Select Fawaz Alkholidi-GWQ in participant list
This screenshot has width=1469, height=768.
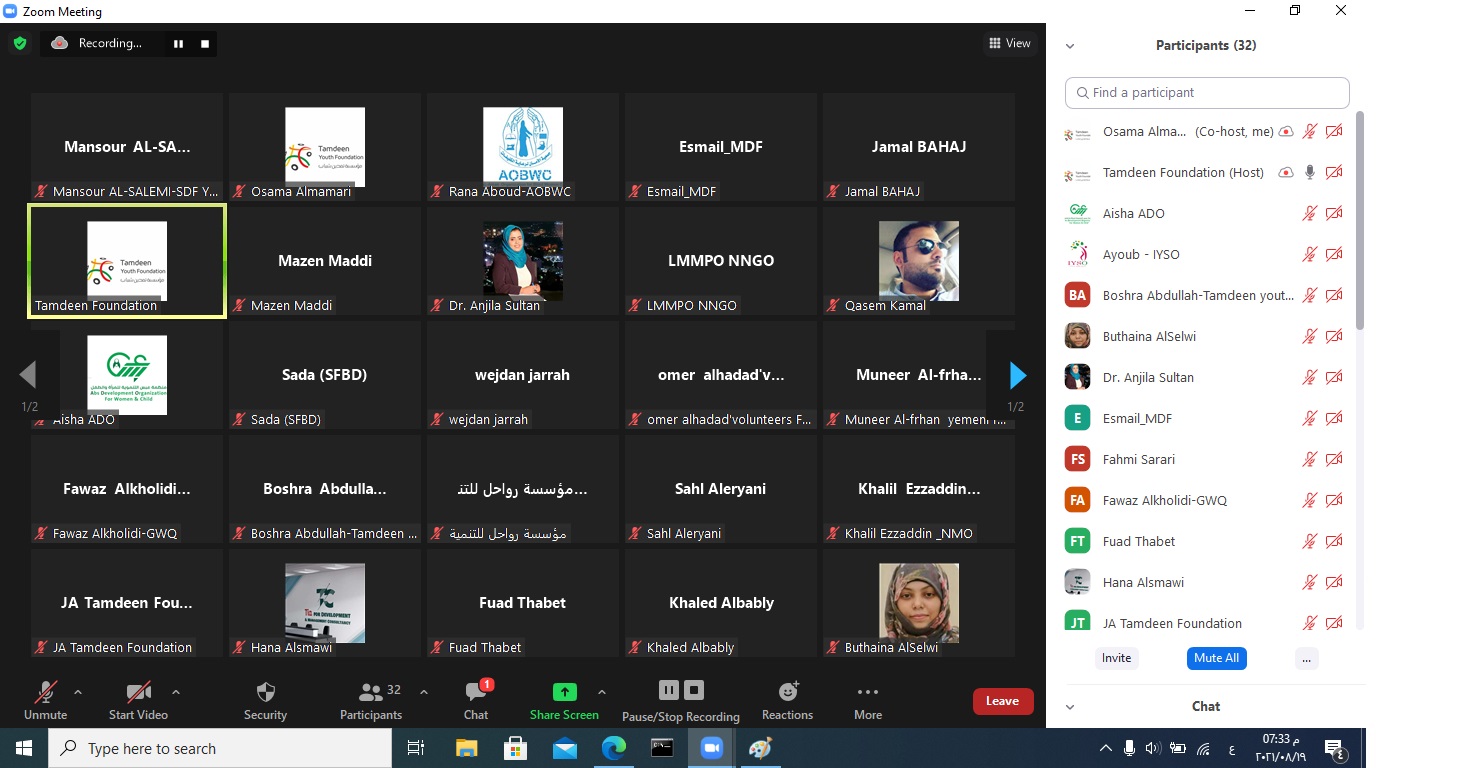pos(1207,500)
